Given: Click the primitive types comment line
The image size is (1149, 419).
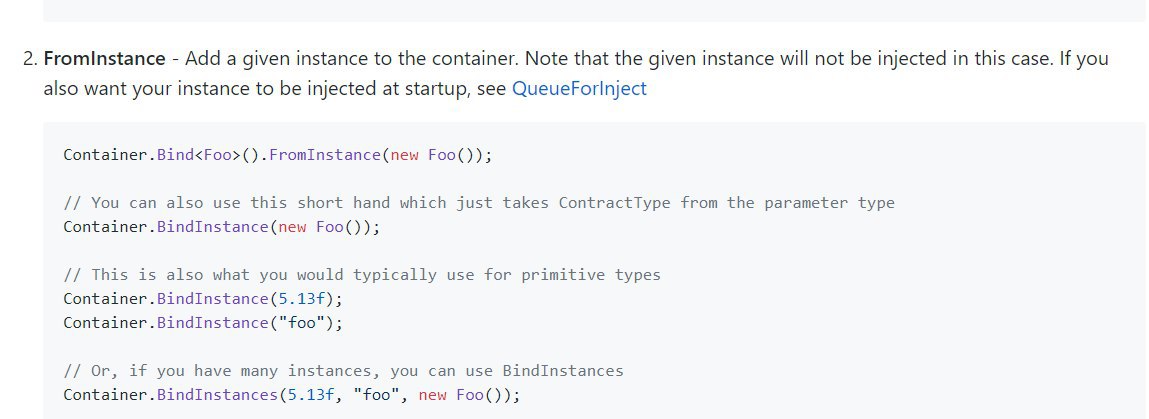Looking at the screenshot, I should point(362,275).
